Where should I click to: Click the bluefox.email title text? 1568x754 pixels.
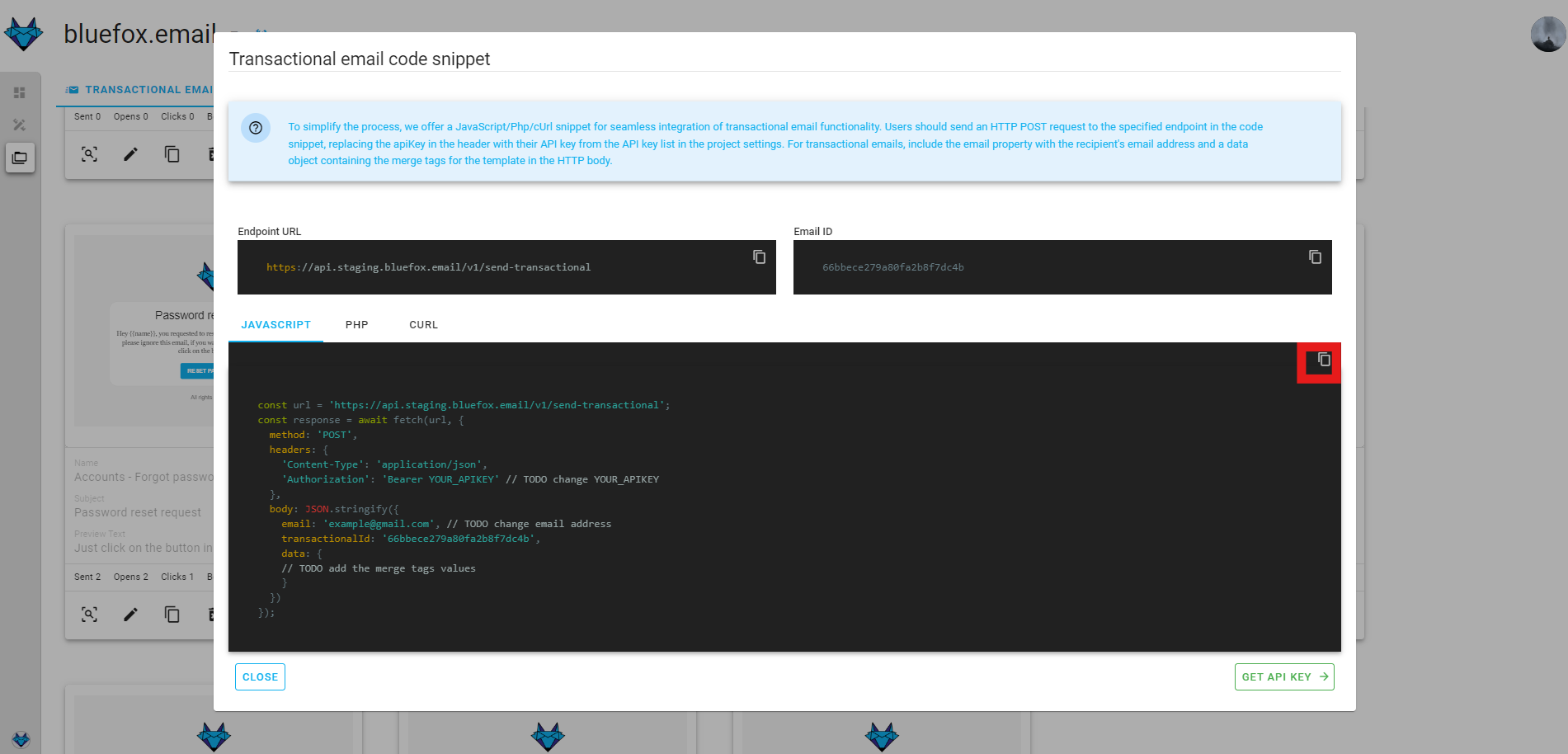click(139, 34)
